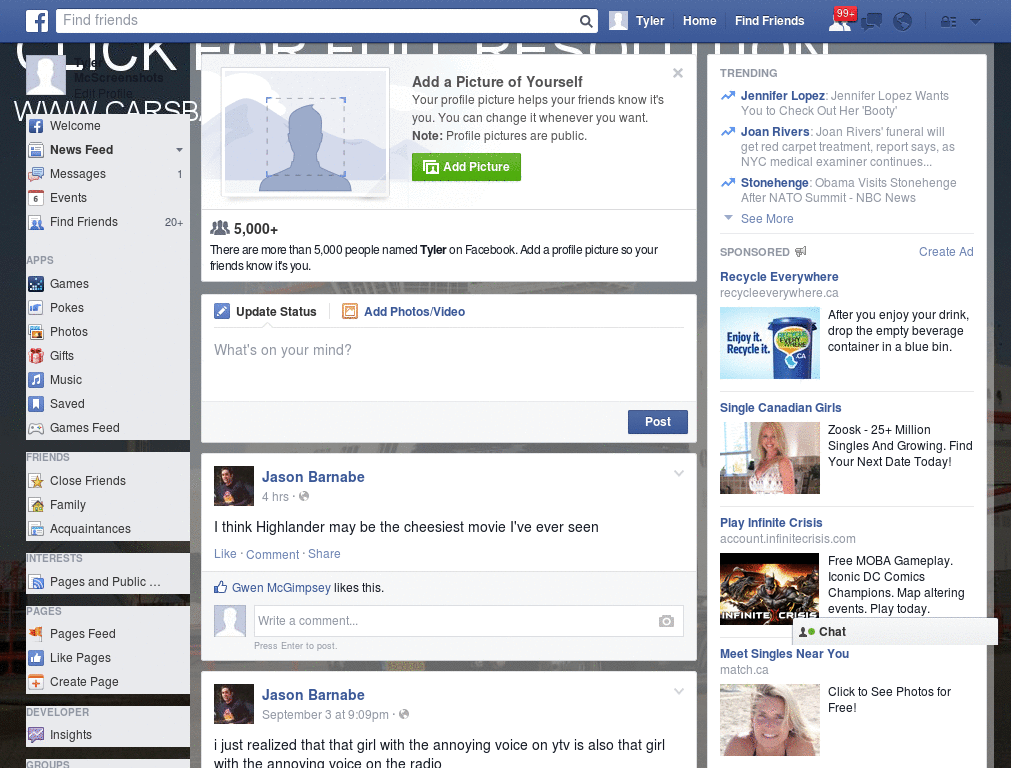Viewport: 1024px width, 768px height.
Task: Open the Recycle Everywhere ad title
Action: pos(779,277)
